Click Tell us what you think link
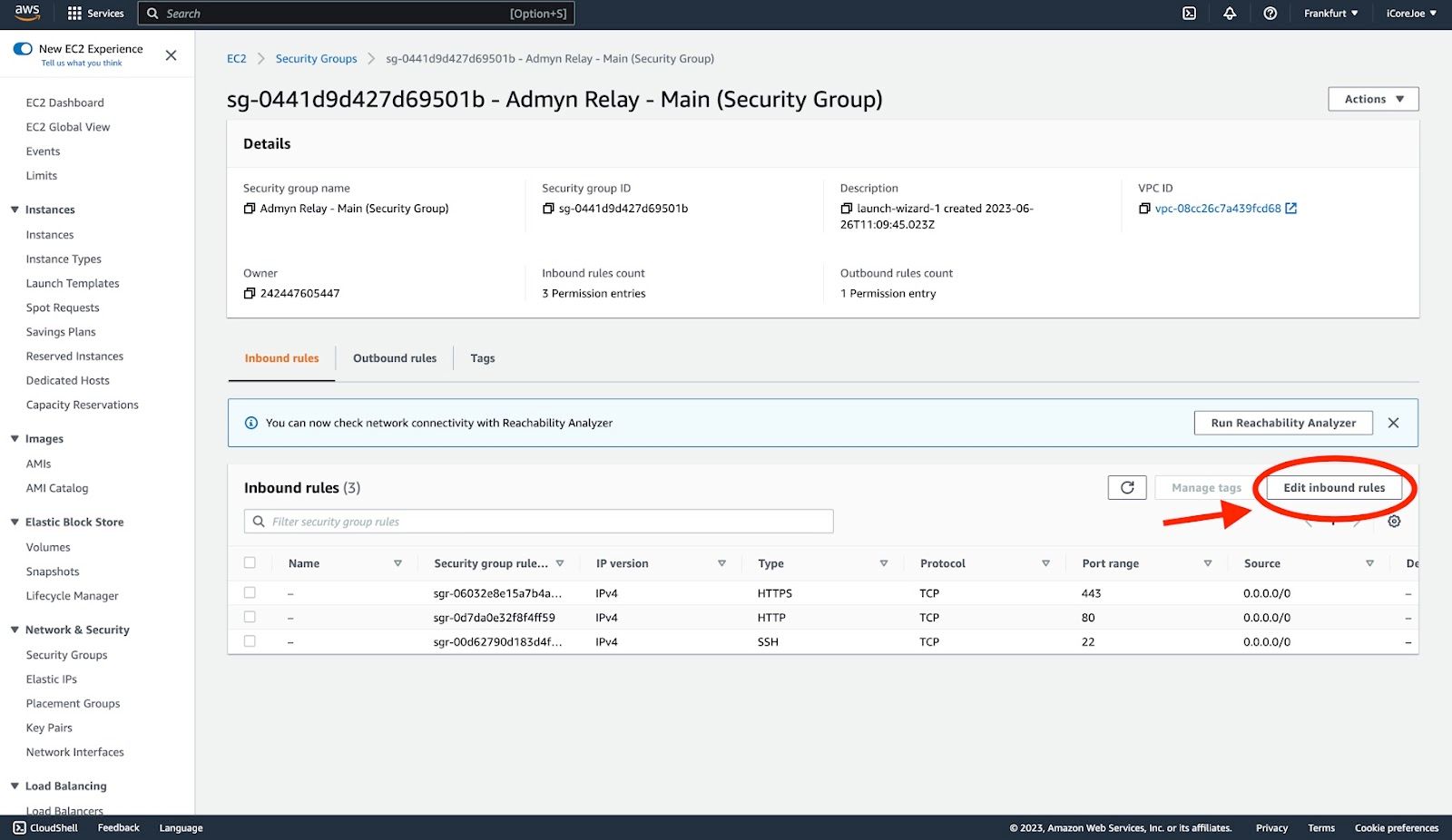1452x840 pixels. (82, 63)
